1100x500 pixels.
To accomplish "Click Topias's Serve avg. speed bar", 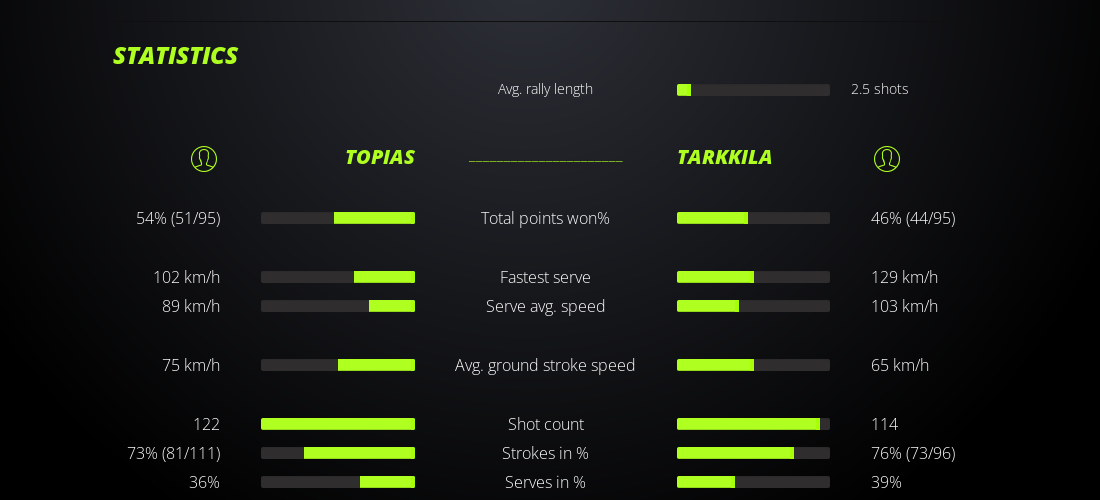I will tap(338, 306).
